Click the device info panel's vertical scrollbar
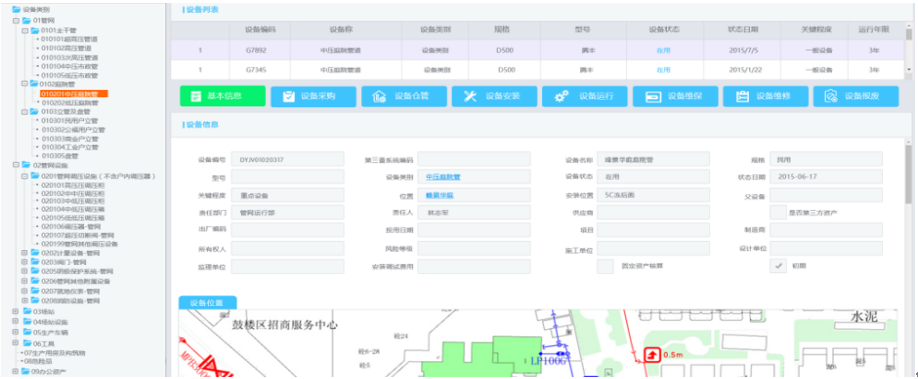 [909, 173]
